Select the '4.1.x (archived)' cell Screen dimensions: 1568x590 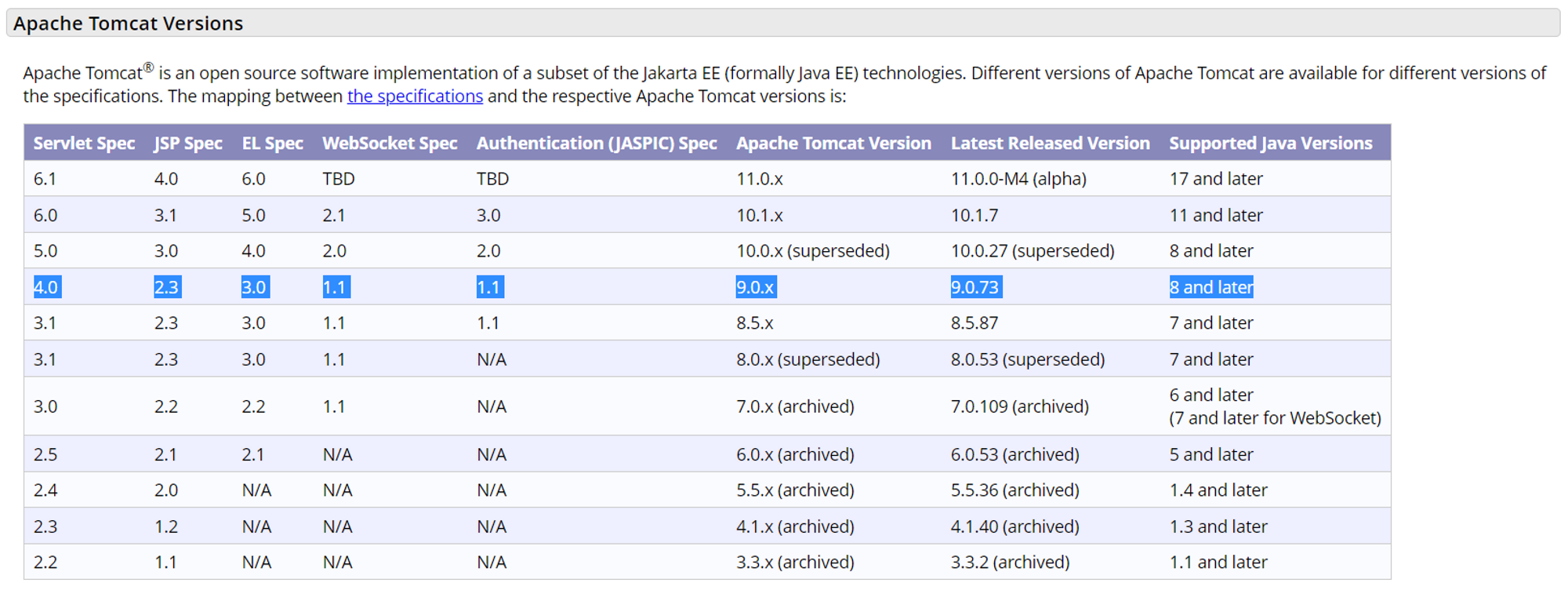point(795,526)
